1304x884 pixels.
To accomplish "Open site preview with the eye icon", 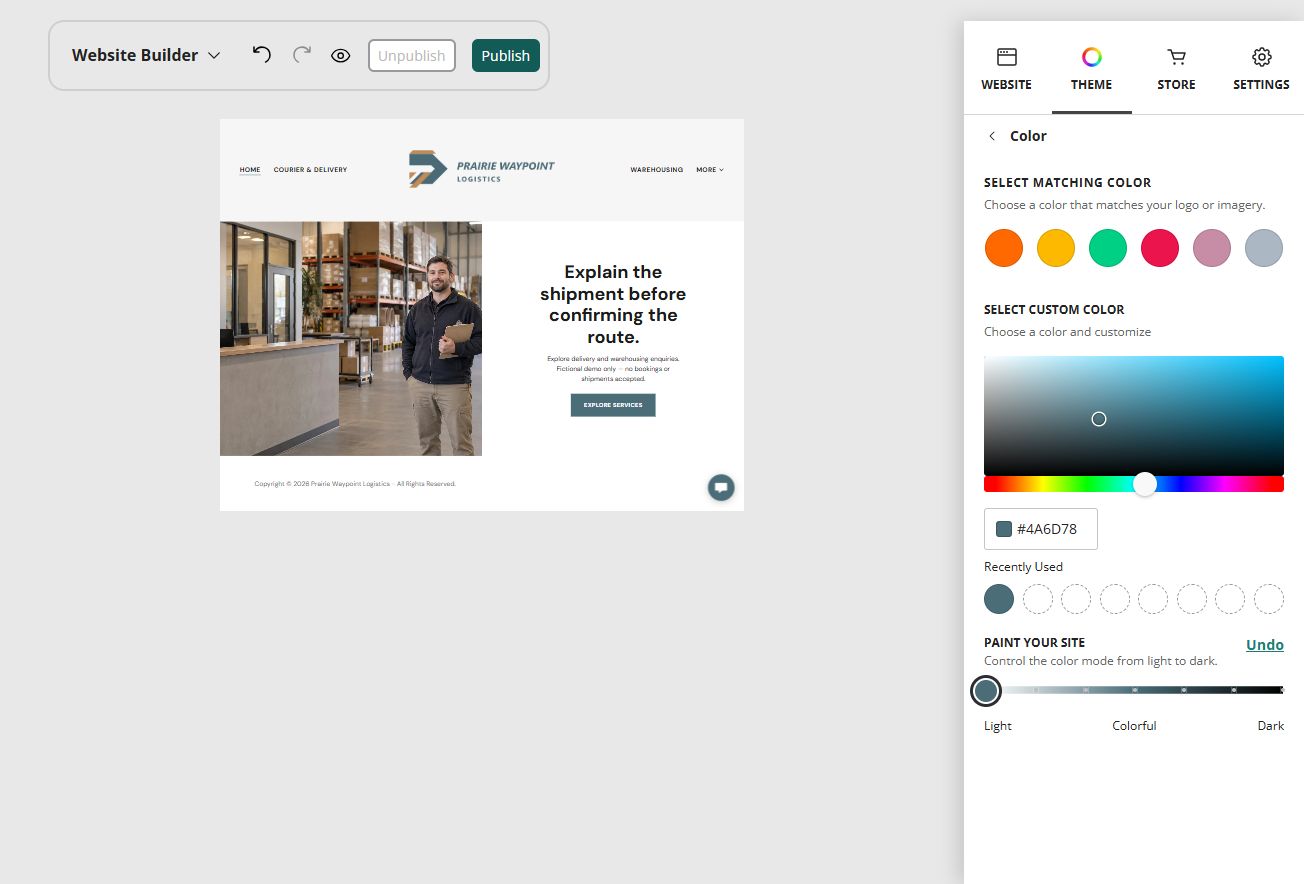I will coord(340,56).
